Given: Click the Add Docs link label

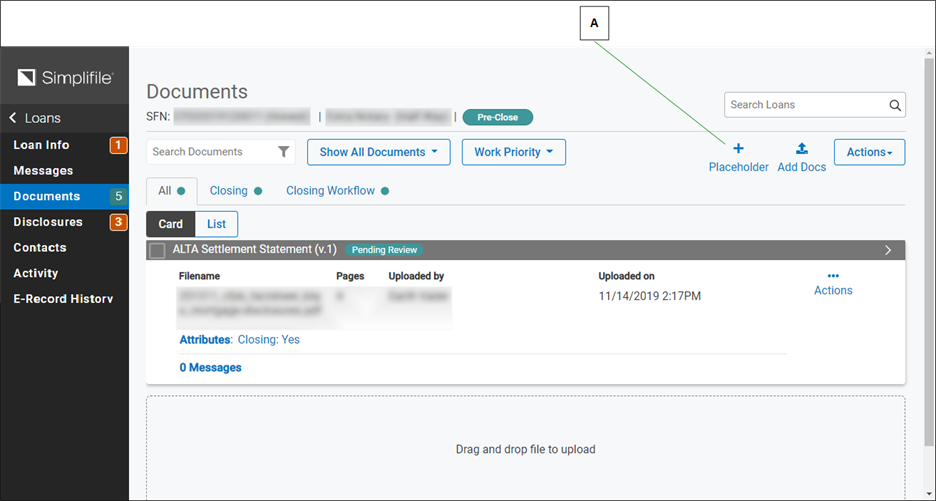Looking at the screenshot, I should tap(802, 167).
